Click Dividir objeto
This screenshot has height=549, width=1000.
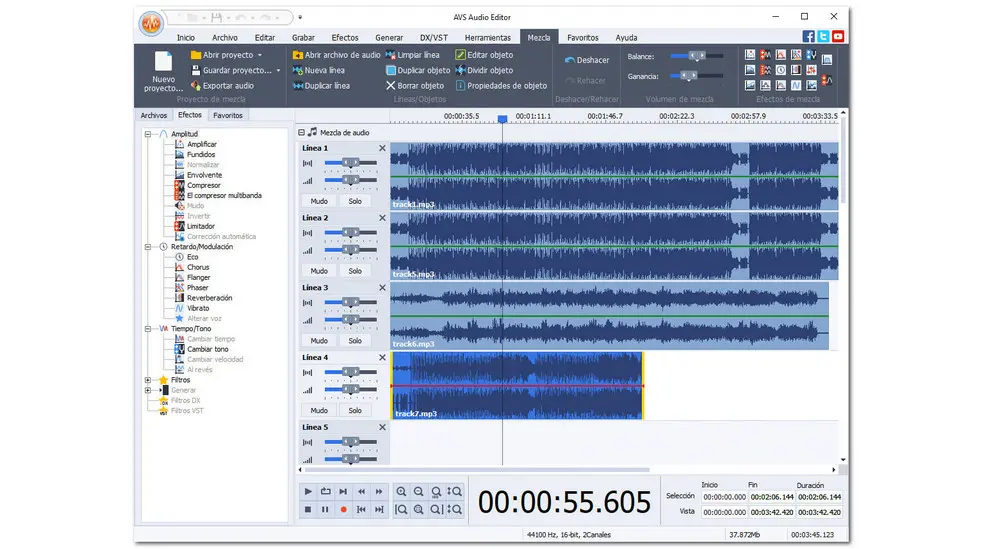[484, 70]
